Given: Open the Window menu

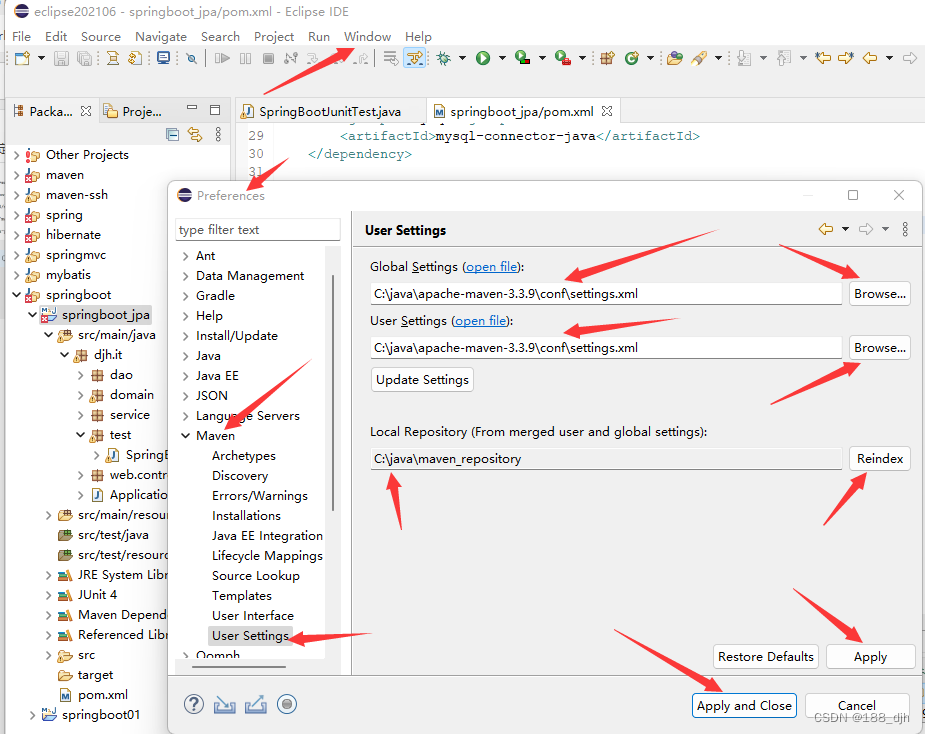Looking at the screenshot, I should click(367, 37).
